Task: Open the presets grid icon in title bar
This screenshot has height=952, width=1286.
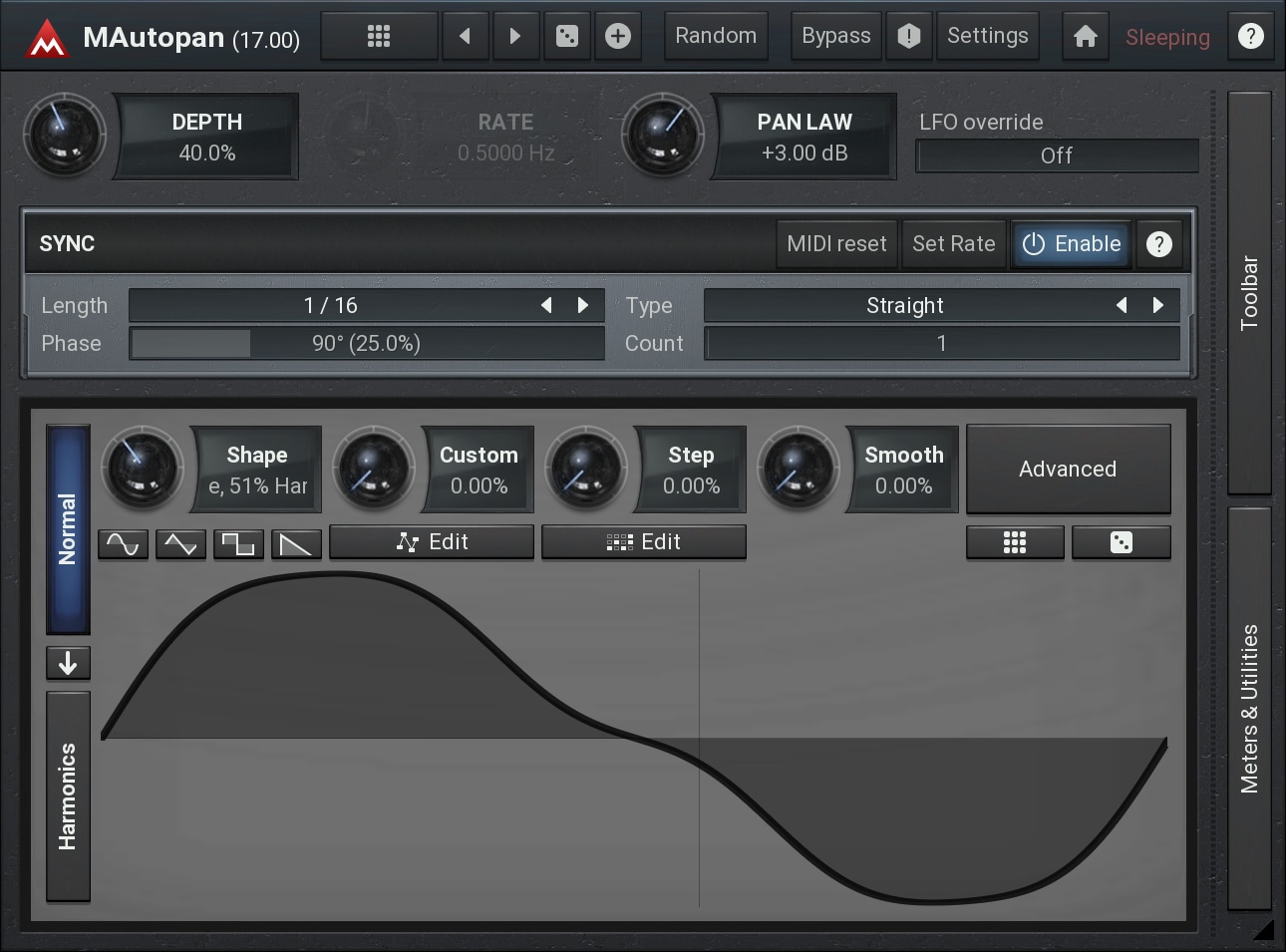Action: tap(379, 37)
